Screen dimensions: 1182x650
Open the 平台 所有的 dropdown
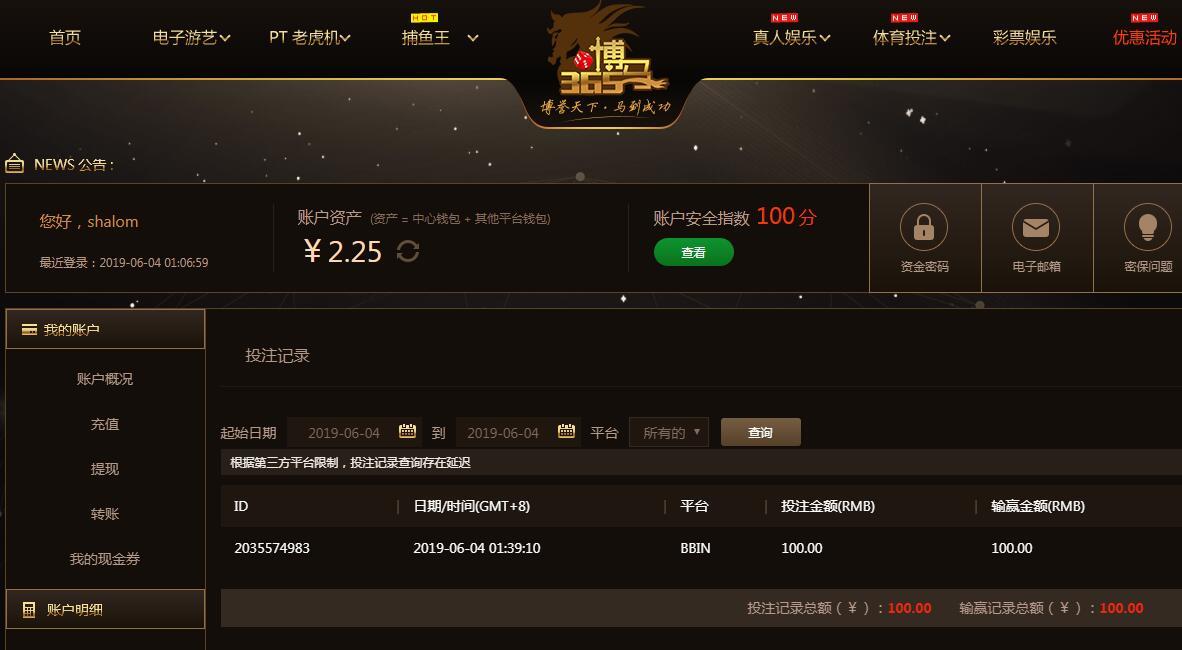pos(669,433)
